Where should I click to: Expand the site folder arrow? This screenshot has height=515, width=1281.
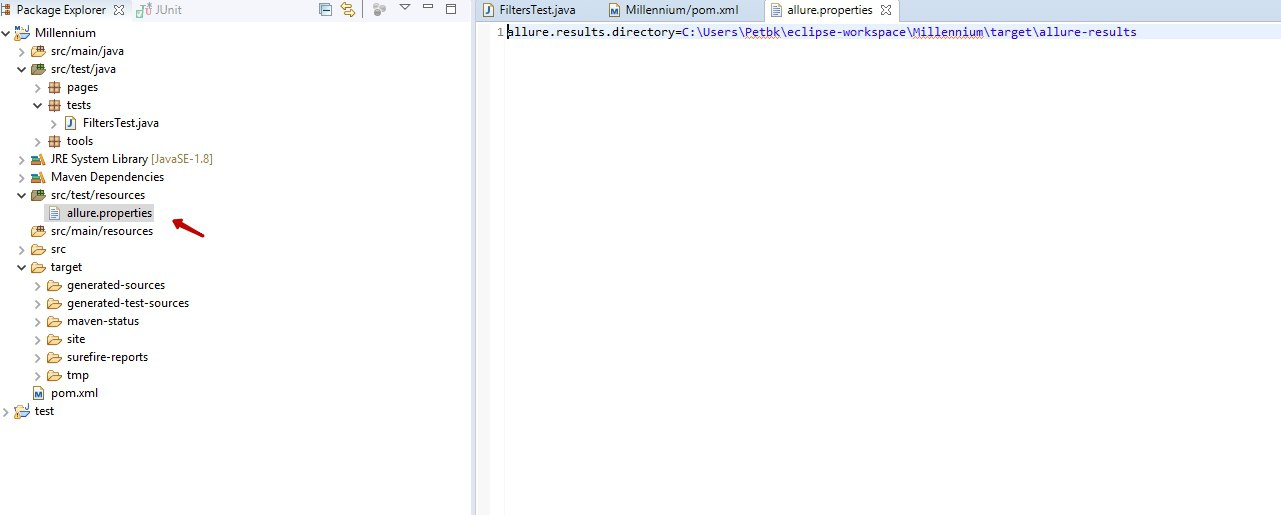pos(38,339)
